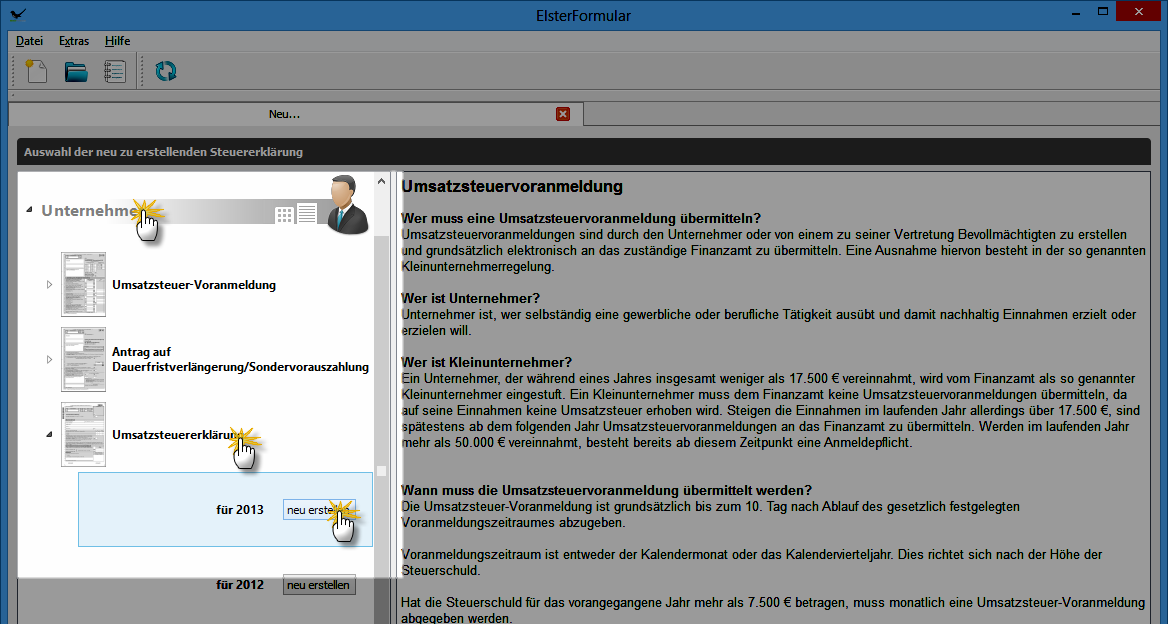This screenshot has width=1168, height=624.
Task: Expand the Umsatzsteuer-Voranmeldung tree arrow
Action: 50,284
